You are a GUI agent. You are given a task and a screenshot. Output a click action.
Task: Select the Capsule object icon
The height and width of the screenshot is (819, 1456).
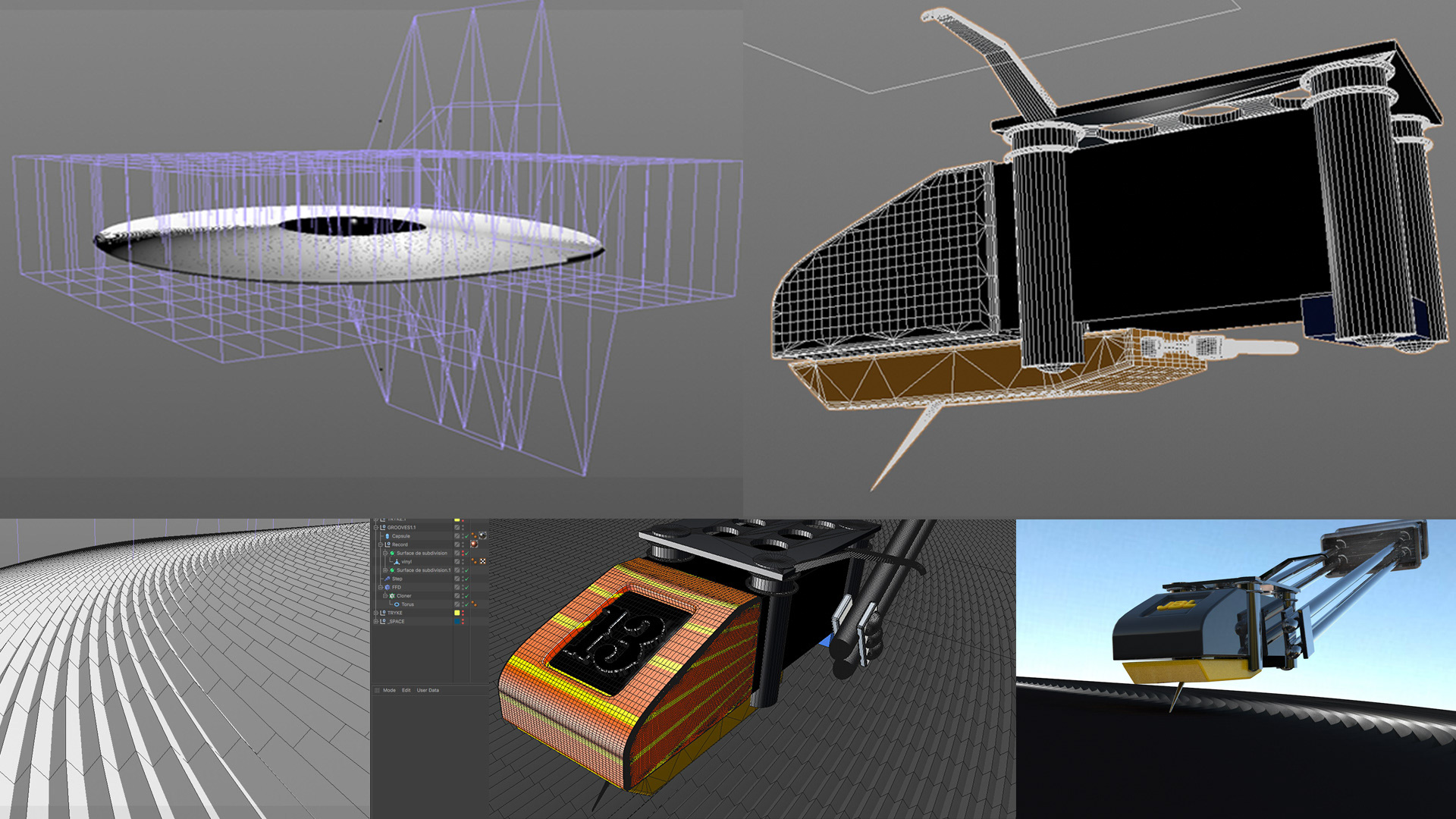pyautogui.click(x=388, y=536)
